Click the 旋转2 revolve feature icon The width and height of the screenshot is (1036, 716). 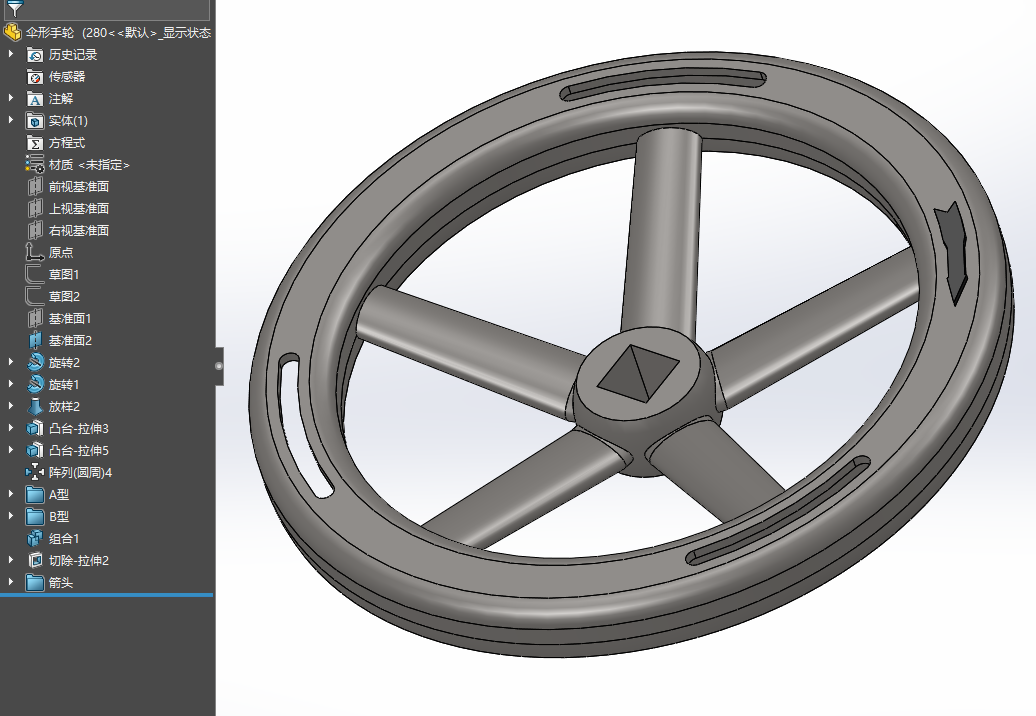(34, 362)
